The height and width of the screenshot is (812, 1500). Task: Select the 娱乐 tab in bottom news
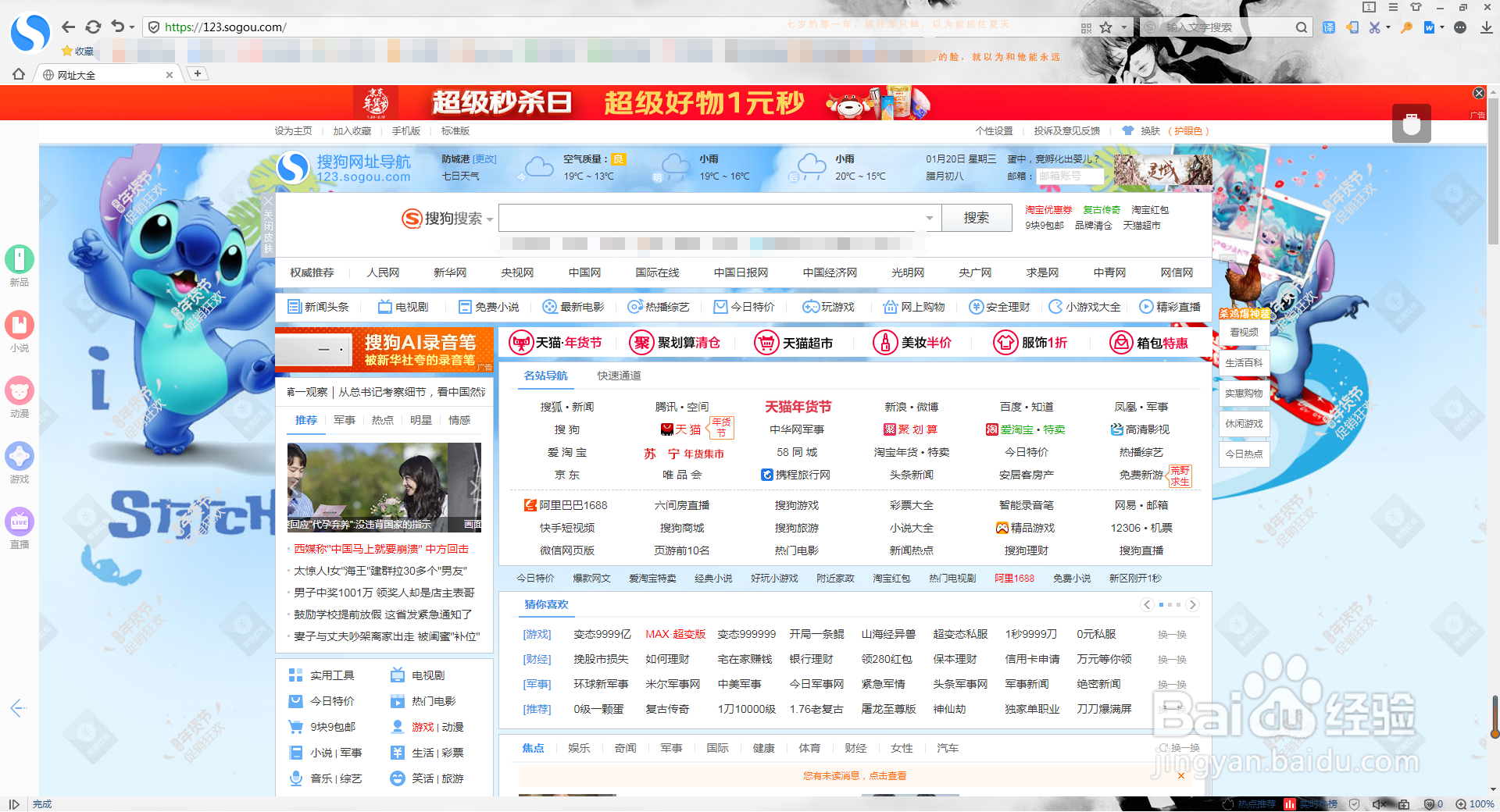point(579,748)
